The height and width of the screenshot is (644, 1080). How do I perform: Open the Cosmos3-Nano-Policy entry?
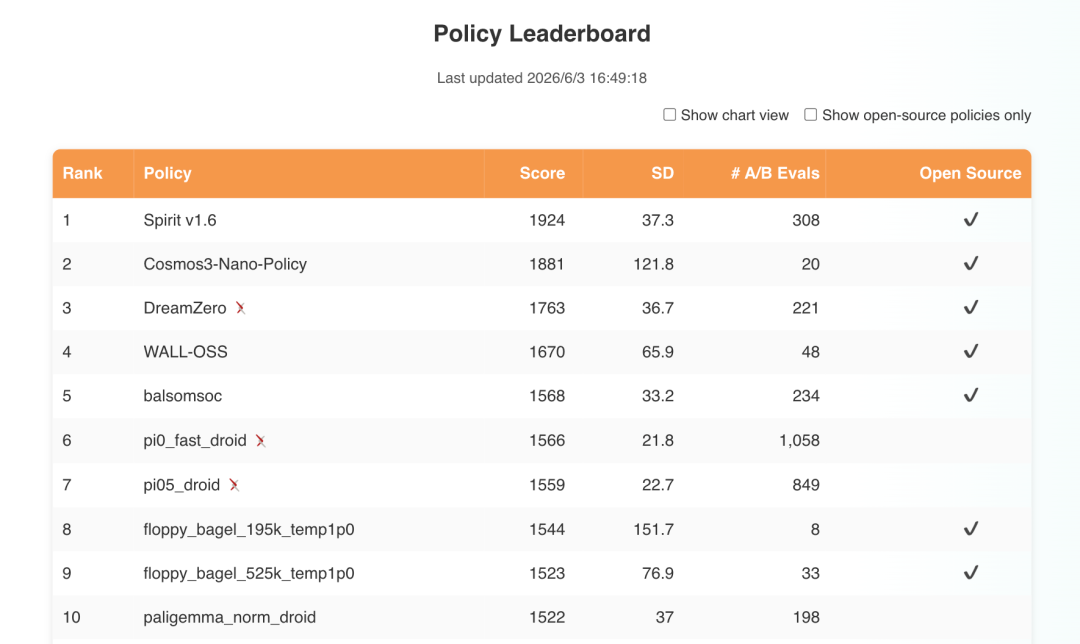click(225, 264)
